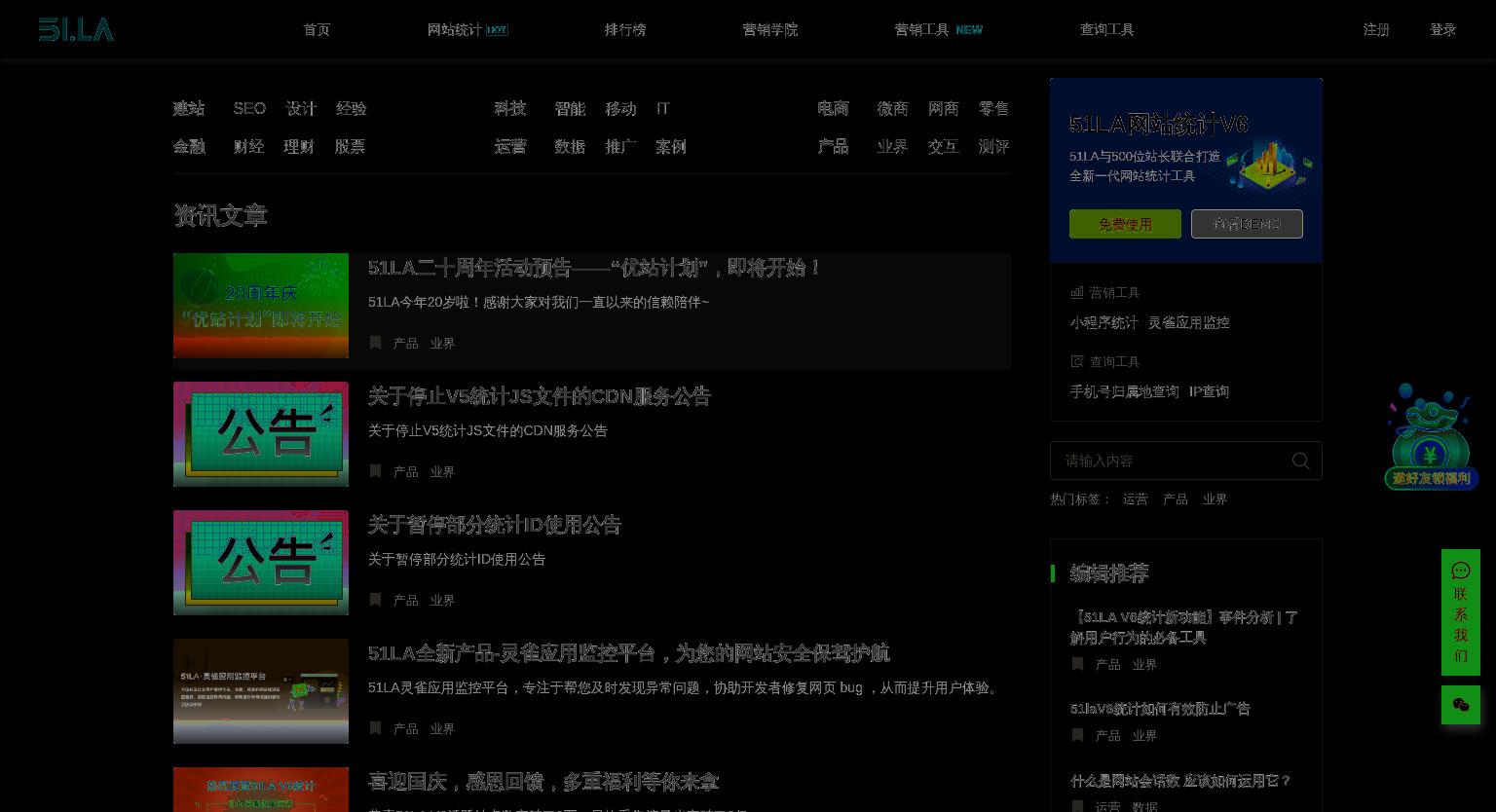Select the 理财 category
Screen dimensions: 1496x812
[299, 146]
